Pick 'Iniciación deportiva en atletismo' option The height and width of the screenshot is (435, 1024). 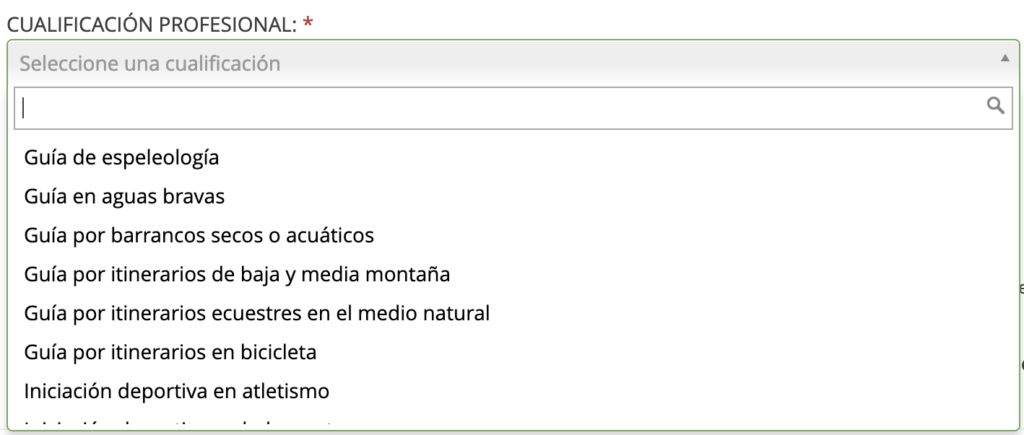pos(177,390)
